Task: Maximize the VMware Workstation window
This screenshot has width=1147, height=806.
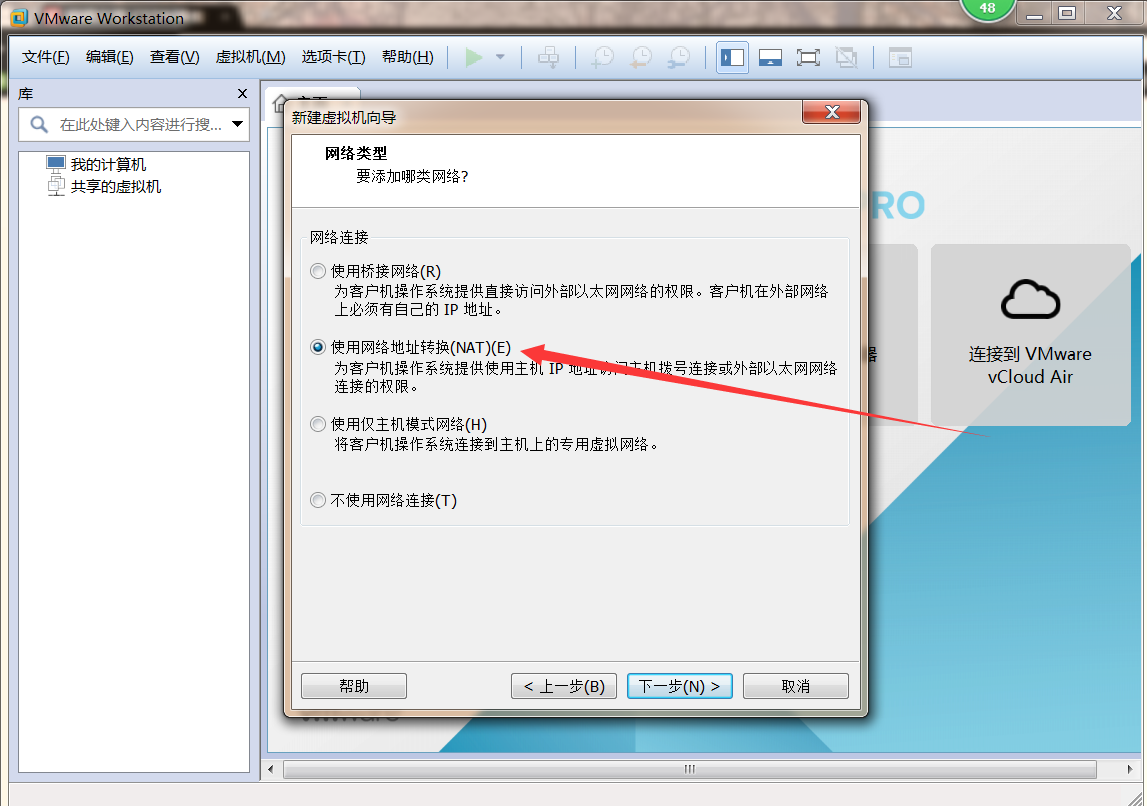Action: [1068, 13]
